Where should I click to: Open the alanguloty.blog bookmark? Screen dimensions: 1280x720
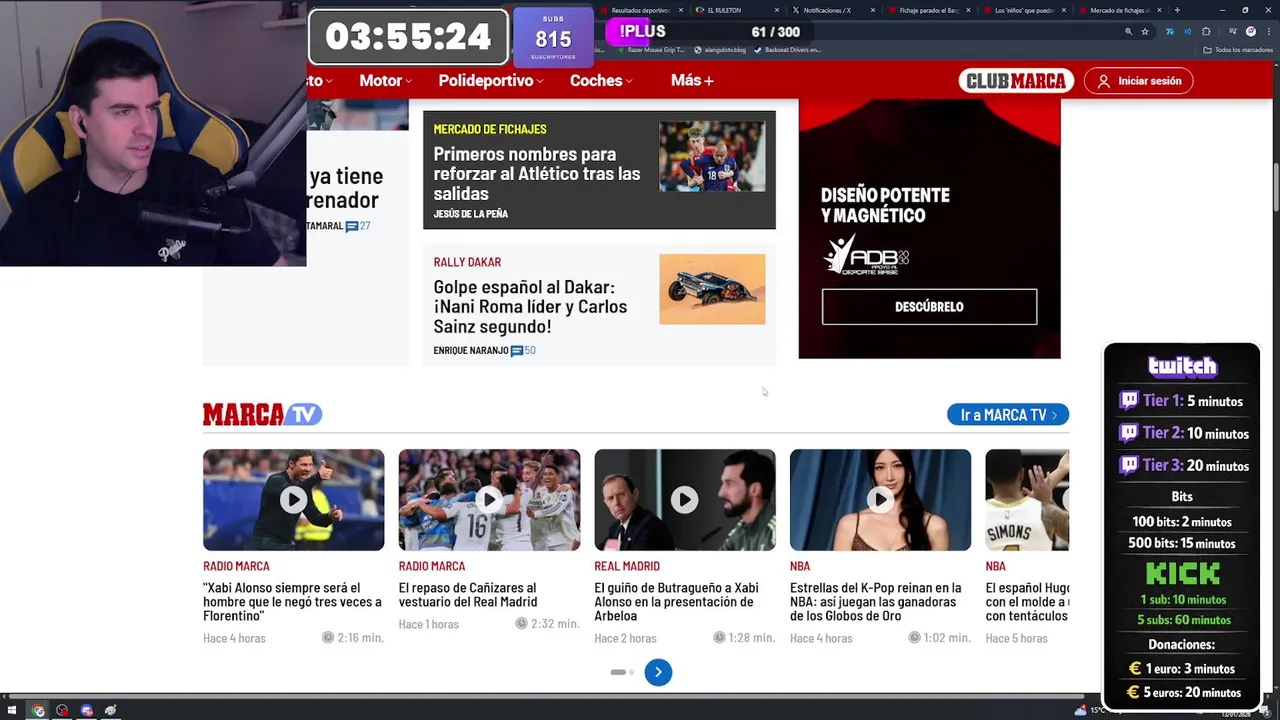720,50
